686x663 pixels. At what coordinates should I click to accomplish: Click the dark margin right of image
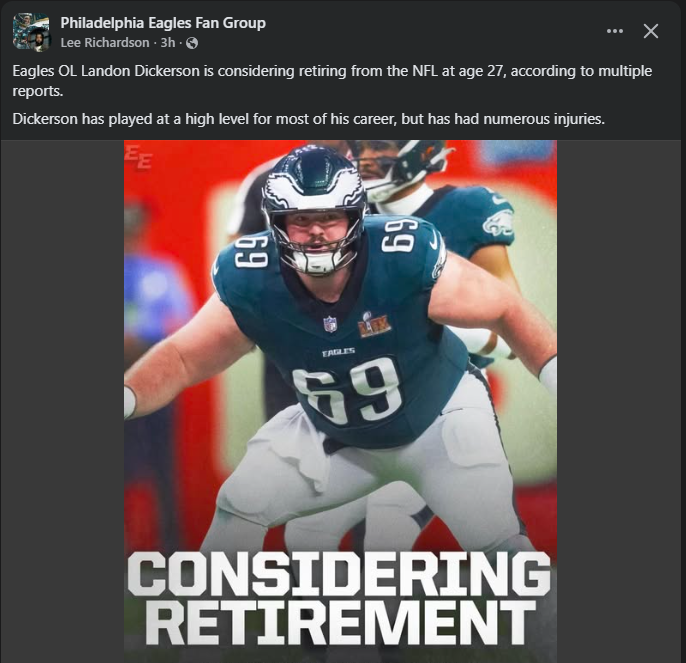[x=619, y=401]
